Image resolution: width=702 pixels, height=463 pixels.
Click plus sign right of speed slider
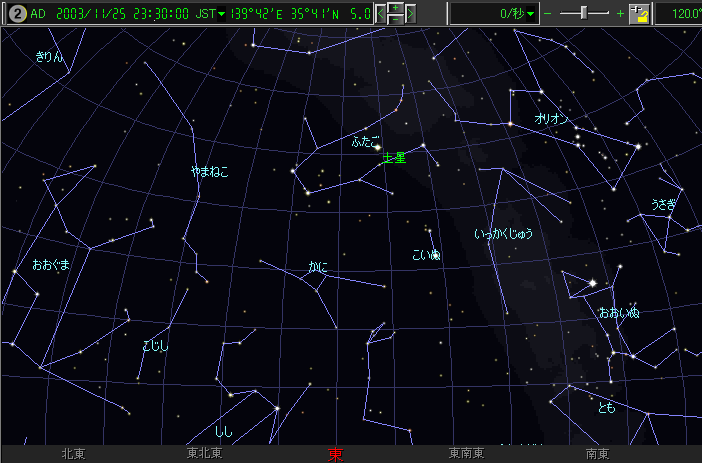620,14
